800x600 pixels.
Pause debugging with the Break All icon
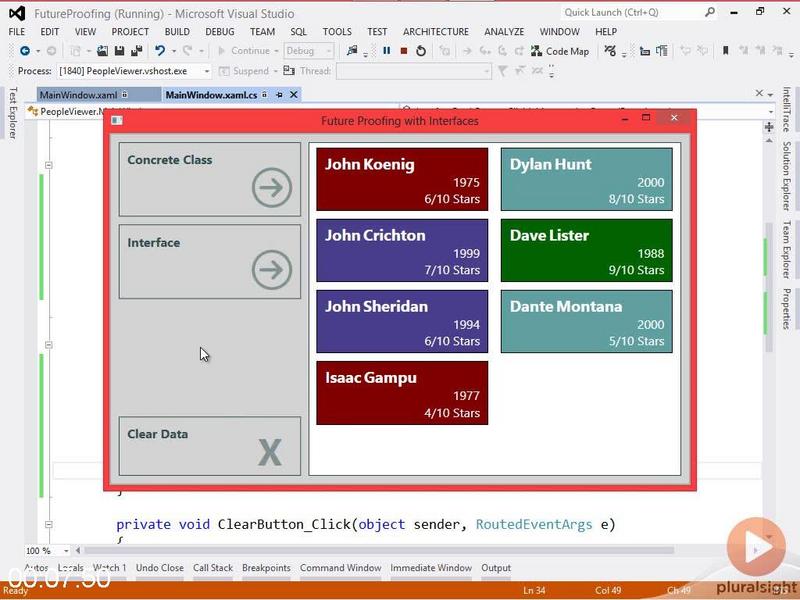point(387,51)
